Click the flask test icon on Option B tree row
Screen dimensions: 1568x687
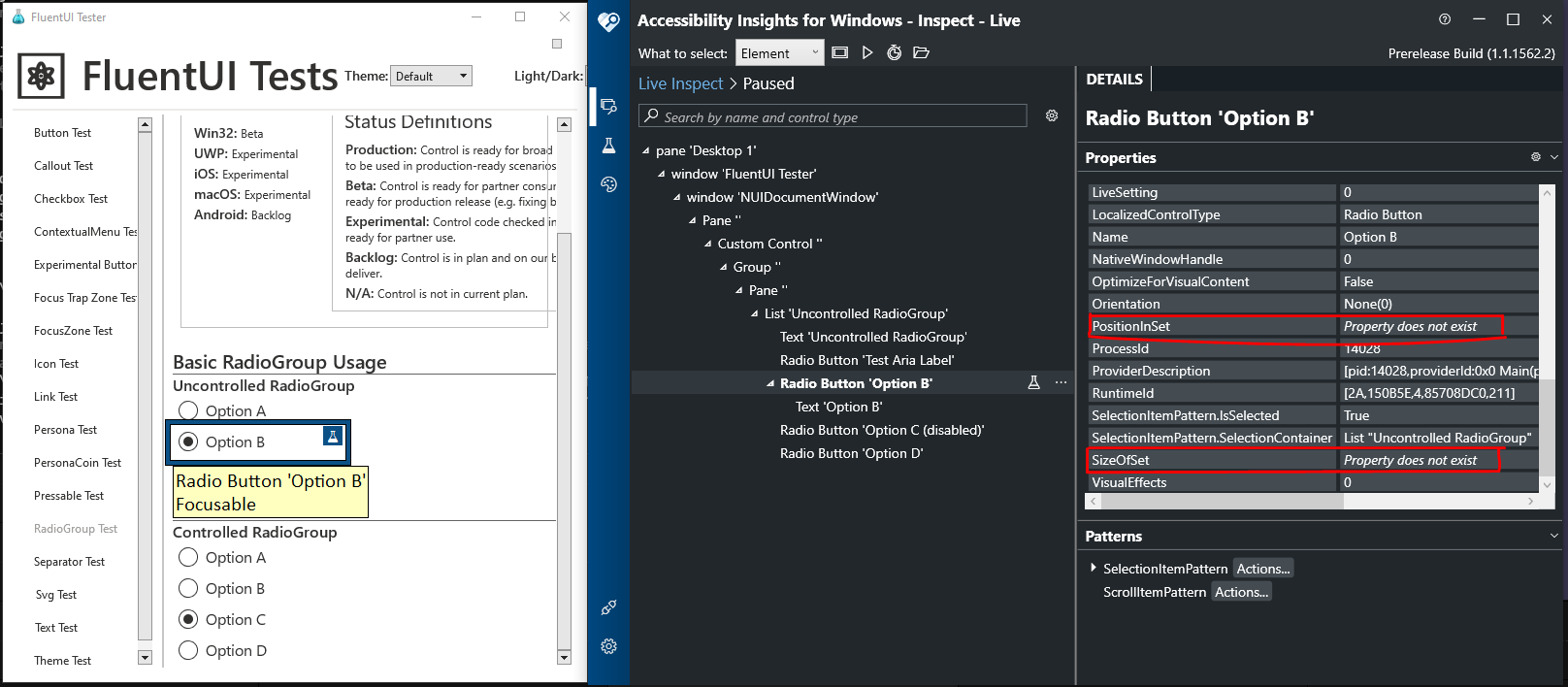[1034, 382]
